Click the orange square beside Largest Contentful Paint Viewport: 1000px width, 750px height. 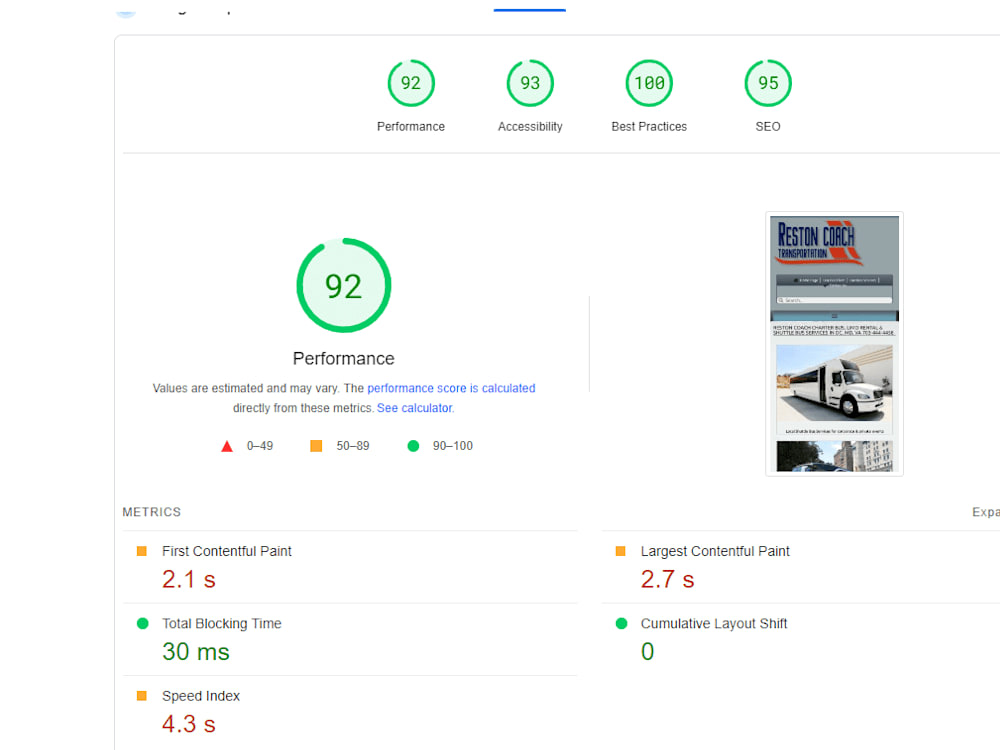coord(621,551)
